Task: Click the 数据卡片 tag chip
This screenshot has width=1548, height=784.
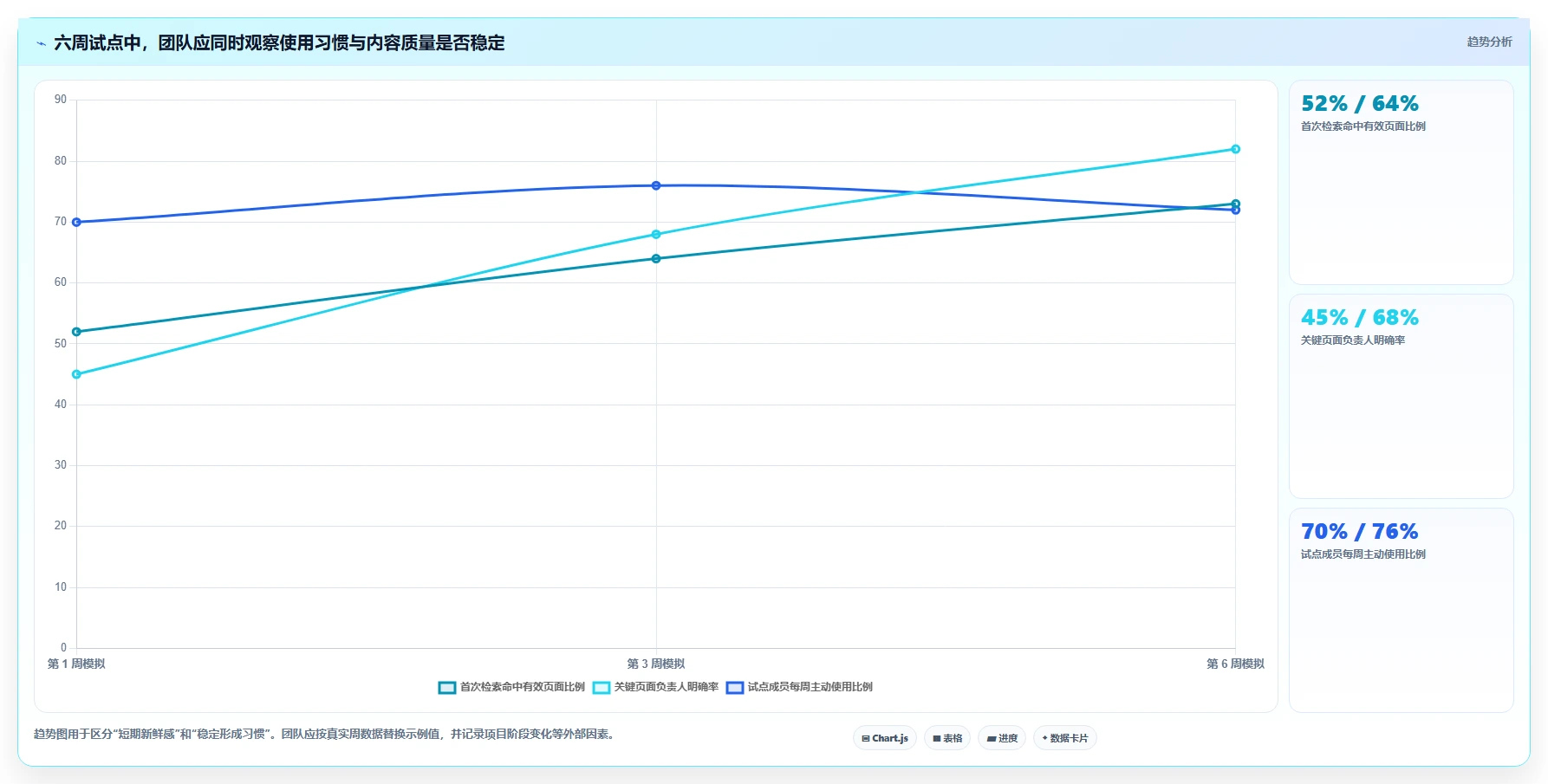Action: click(1065, 738)
